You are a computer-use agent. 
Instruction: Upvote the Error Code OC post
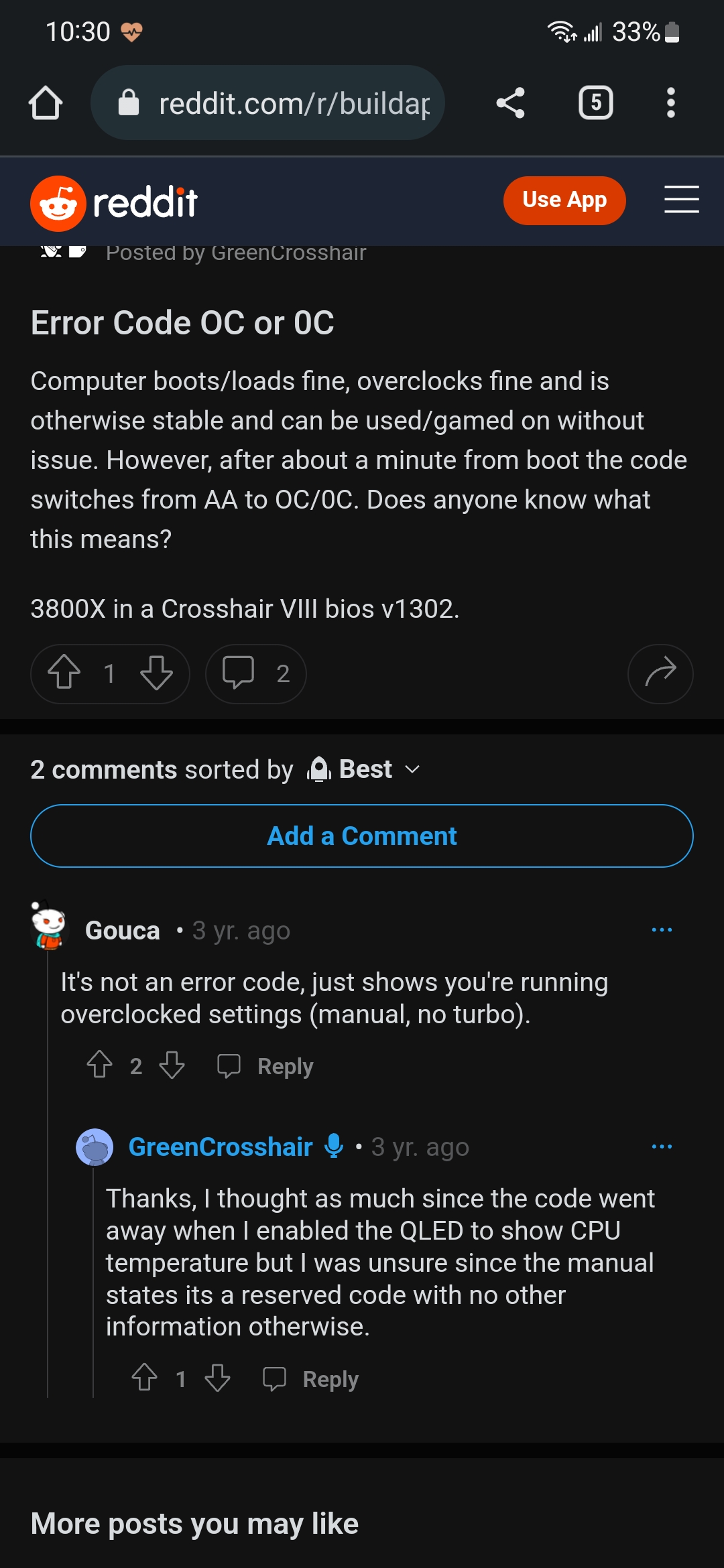(64, 673)
